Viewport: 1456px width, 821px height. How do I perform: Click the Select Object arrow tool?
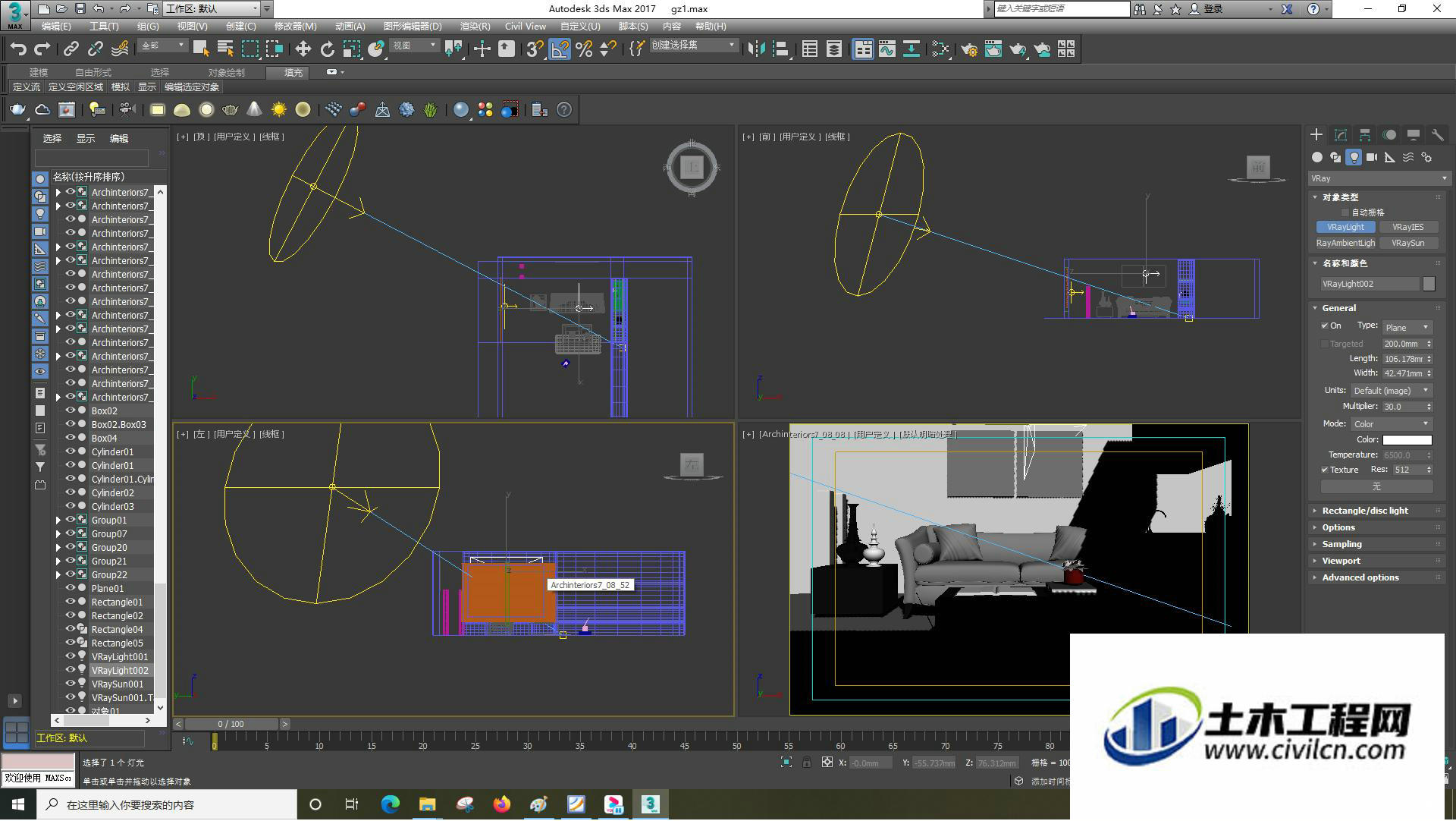click(x=201, y=49)
